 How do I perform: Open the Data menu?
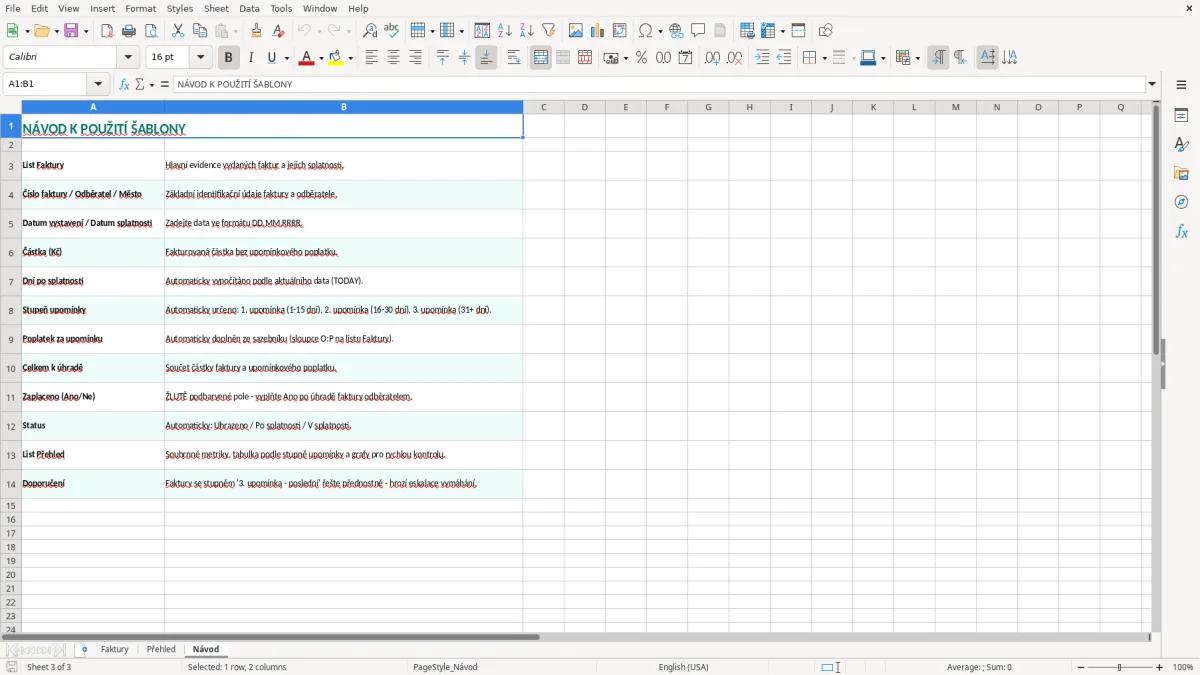[x=249, y=8]
